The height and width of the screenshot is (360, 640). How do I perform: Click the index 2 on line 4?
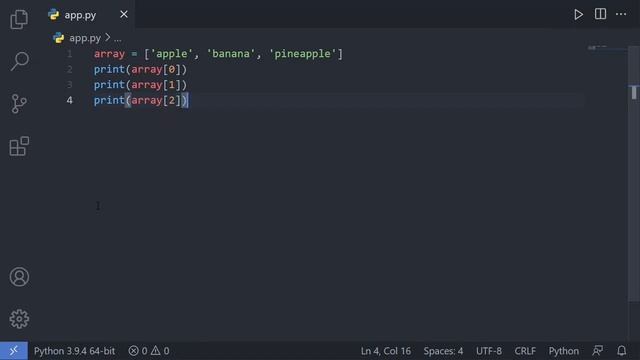[x=171, y=100]
